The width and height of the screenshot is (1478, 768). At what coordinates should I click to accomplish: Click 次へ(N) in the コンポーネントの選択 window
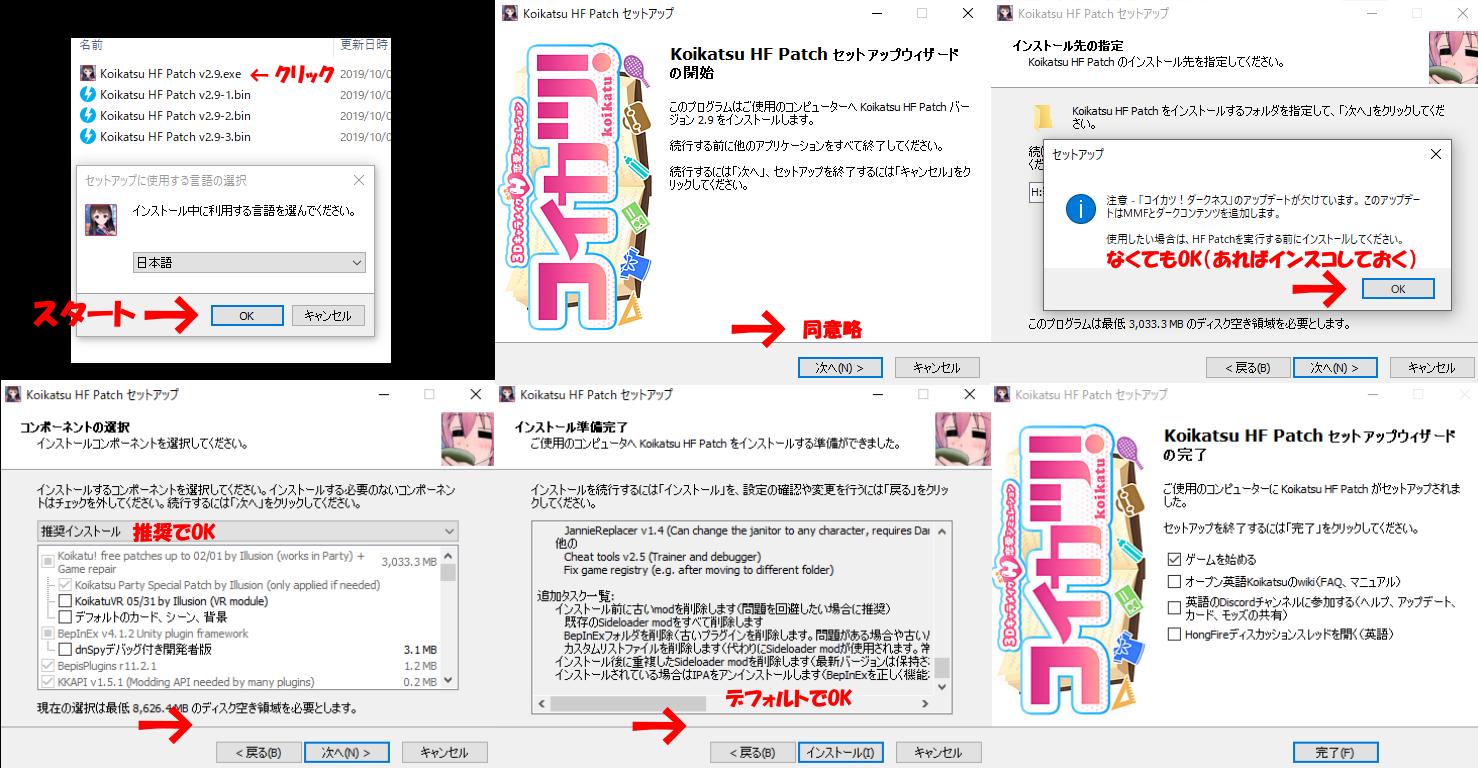tap(345, 752)
